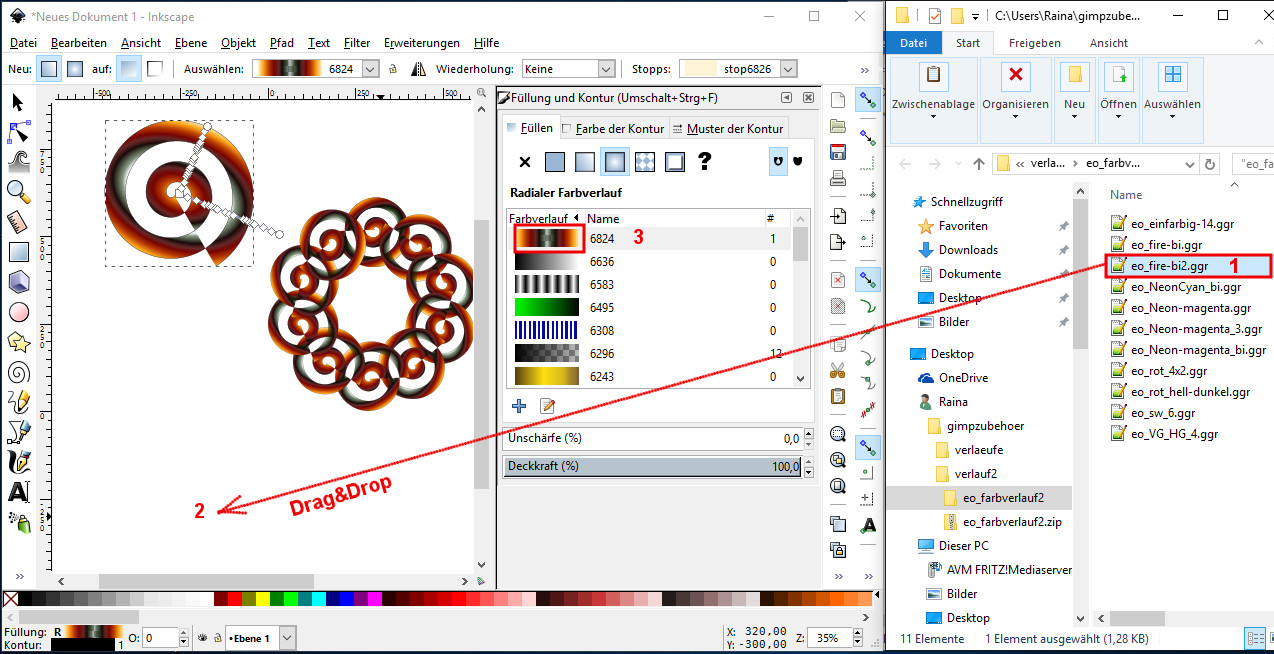Select the Zoom magnifier tool
Screen dimensions: 1274x654
coord(18,190)
